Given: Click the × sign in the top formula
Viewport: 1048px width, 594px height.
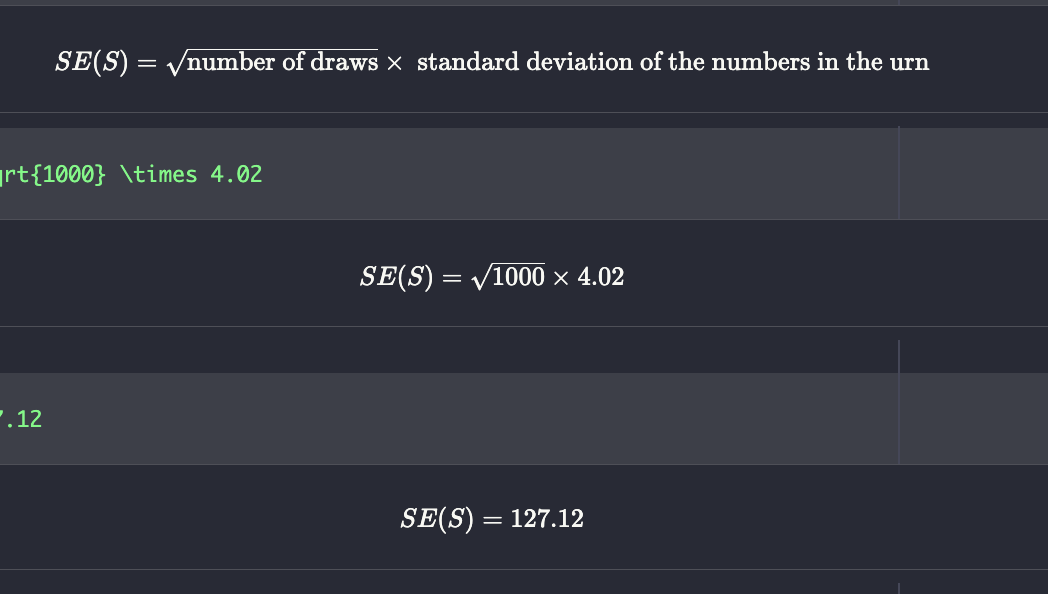Looking at the screenshot, I should point(394,63).
